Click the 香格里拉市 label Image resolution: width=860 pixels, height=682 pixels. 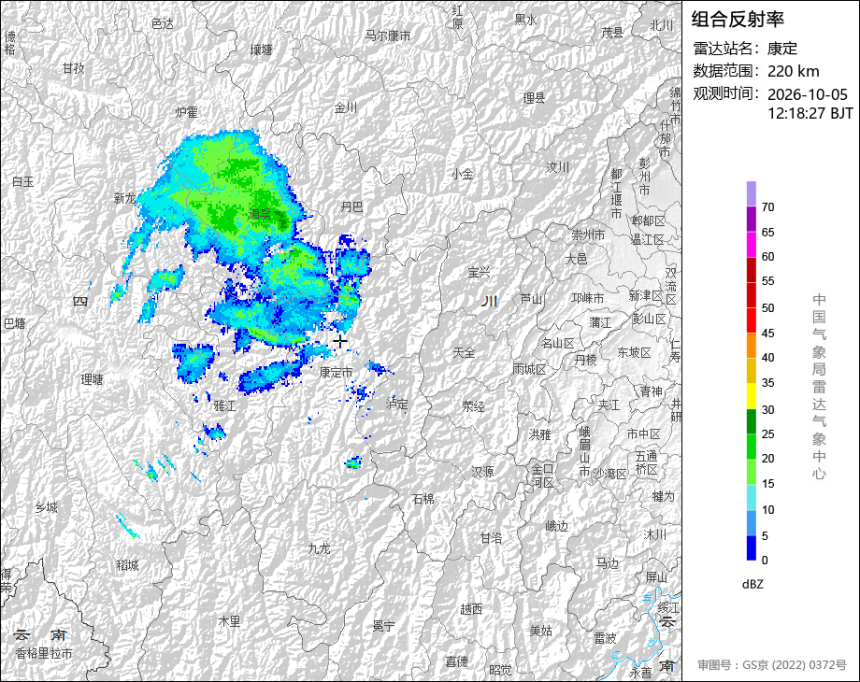coord(44,653)
